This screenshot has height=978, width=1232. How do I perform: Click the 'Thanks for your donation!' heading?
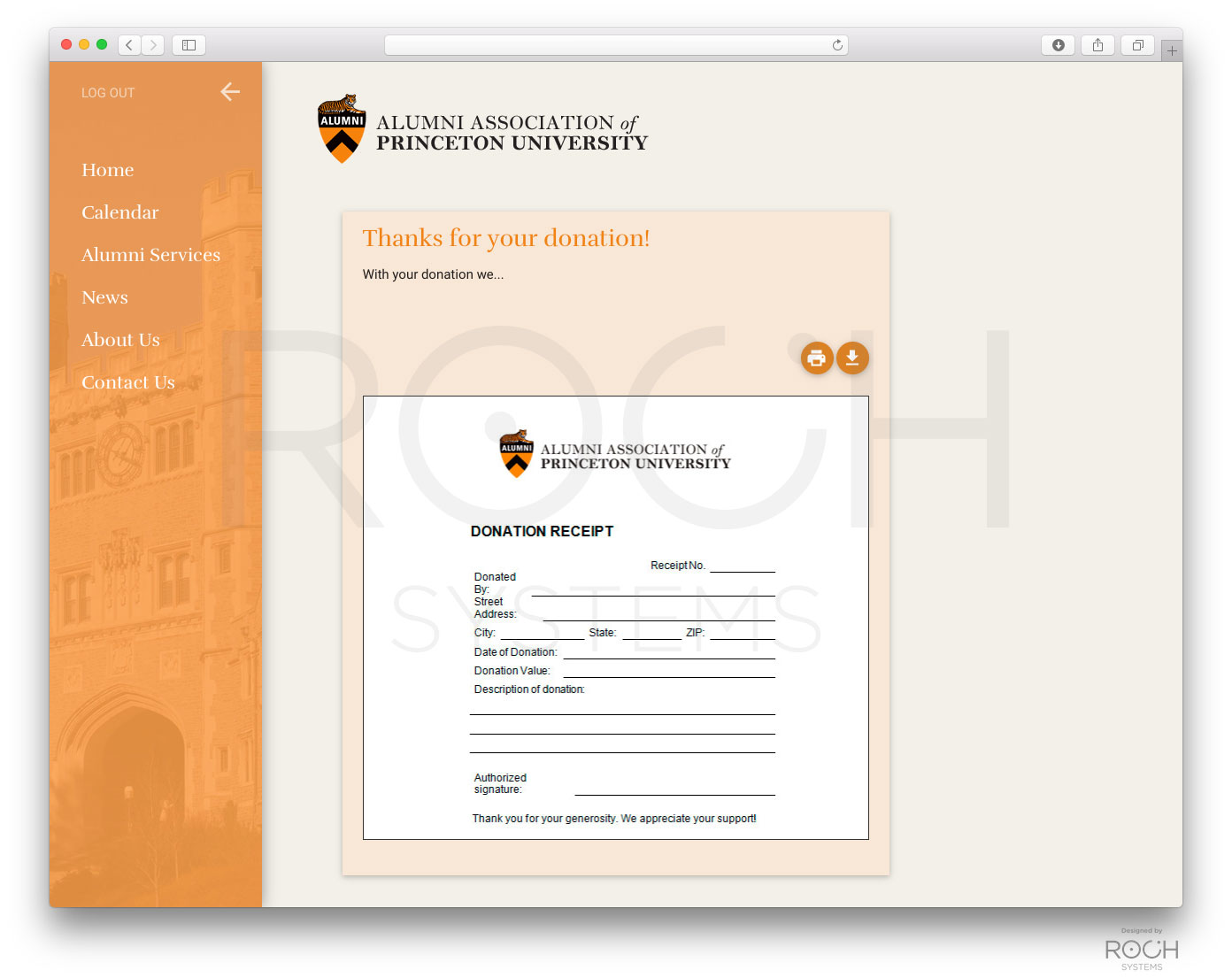[x=506, y=238]
